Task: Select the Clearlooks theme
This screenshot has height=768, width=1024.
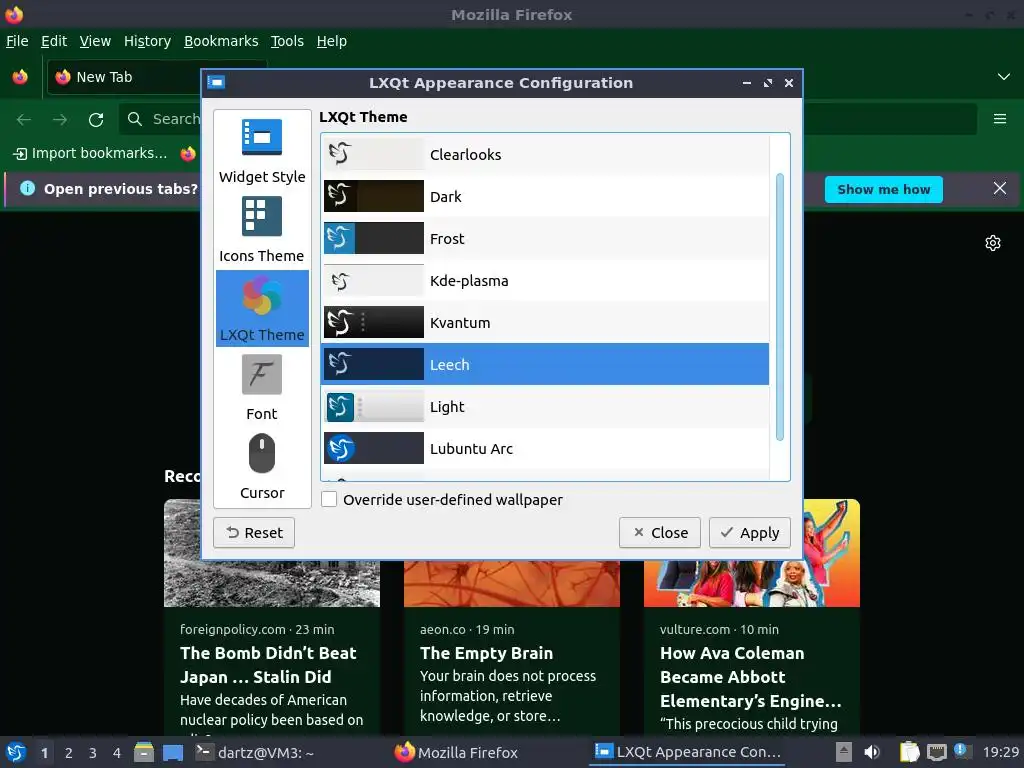Action: pyautogui.click(x=545, y=154)
